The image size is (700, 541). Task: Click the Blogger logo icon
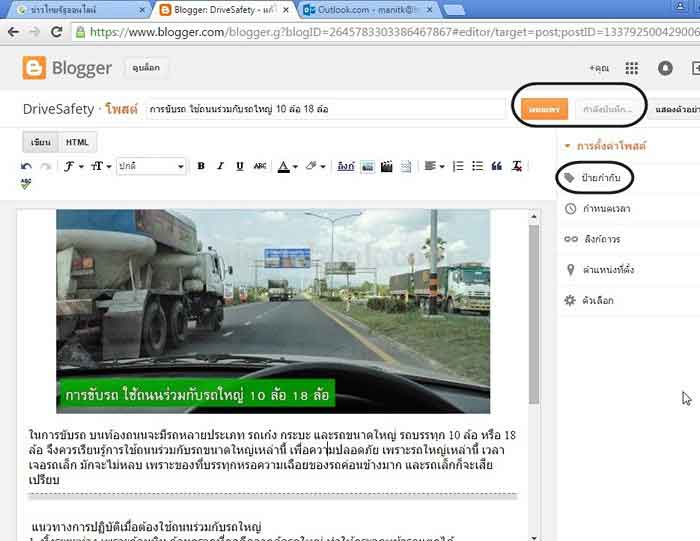pyautogui.click(x=34, y=68)
